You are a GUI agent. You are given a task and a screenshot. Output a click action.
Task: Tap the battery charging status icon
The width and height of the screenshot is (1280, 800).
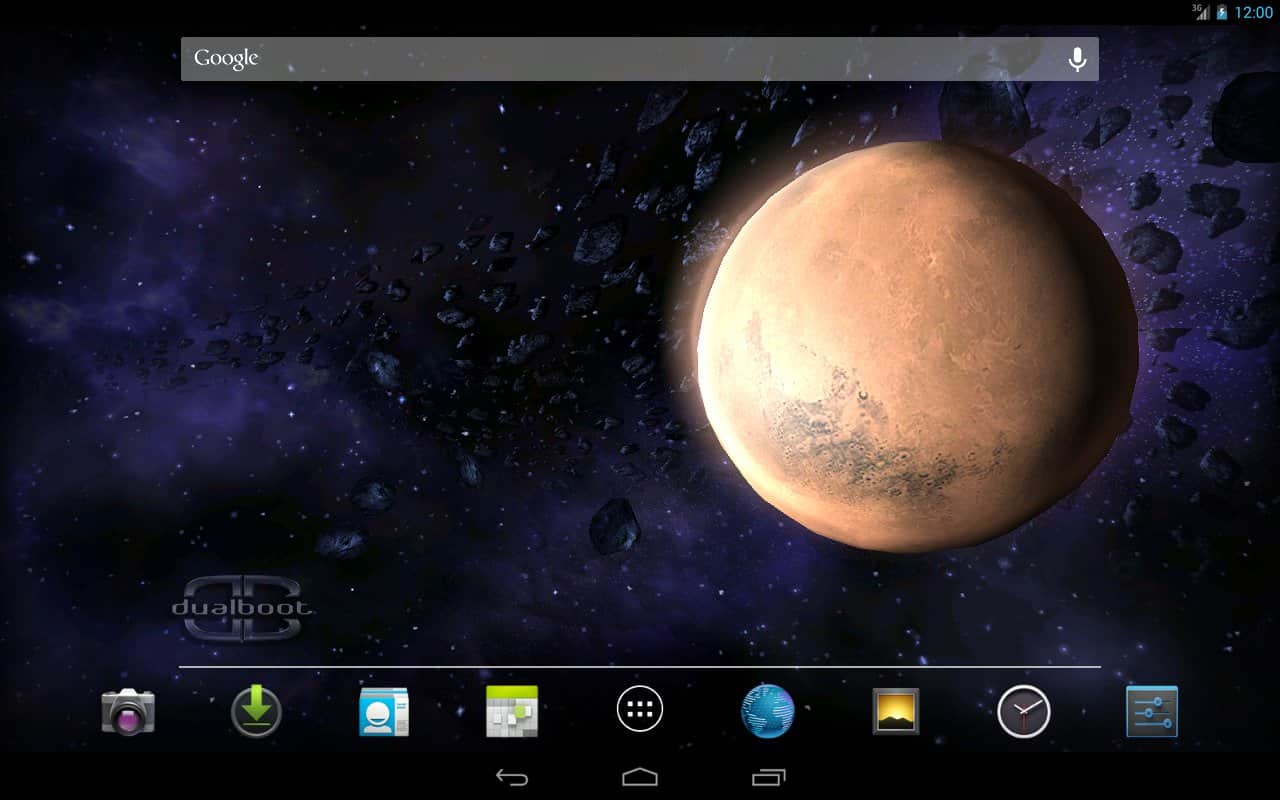pyautogui.click(x=1222, y=13)
